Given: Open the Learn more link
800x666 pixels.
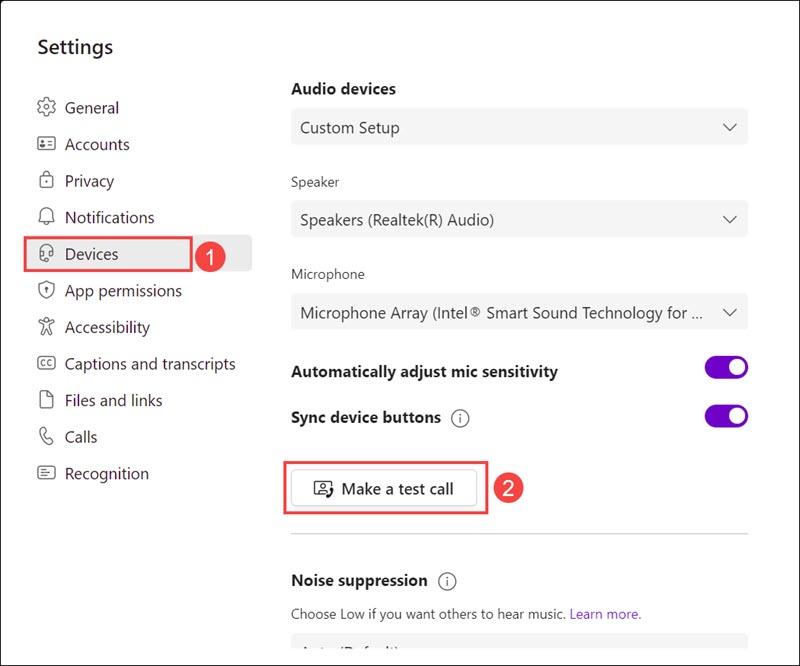Looking at the screenshot, I should [x=604, y=614].
